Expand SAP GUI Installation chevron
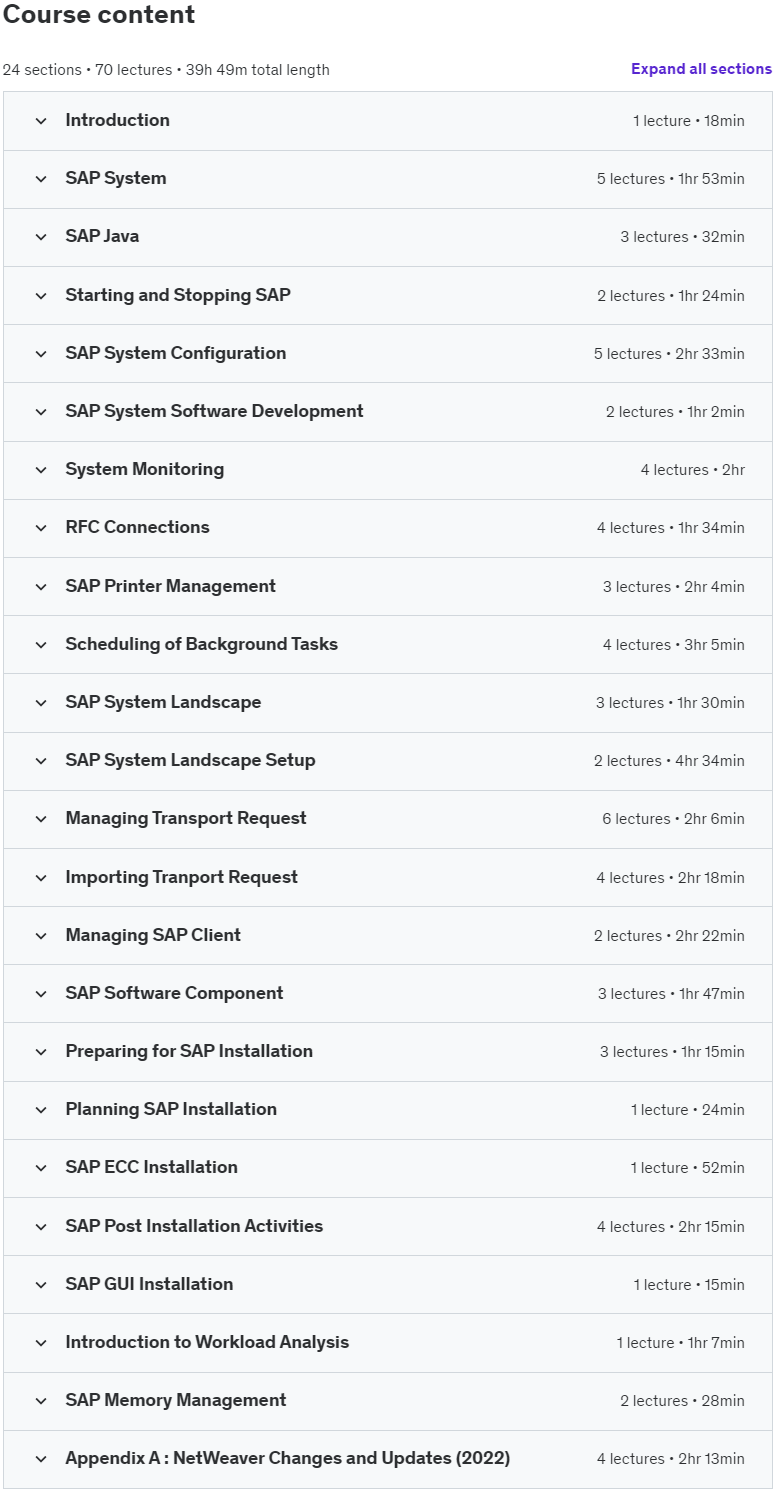The width and height of the screenshot is (776, 1491). [x=41, y=1285]
